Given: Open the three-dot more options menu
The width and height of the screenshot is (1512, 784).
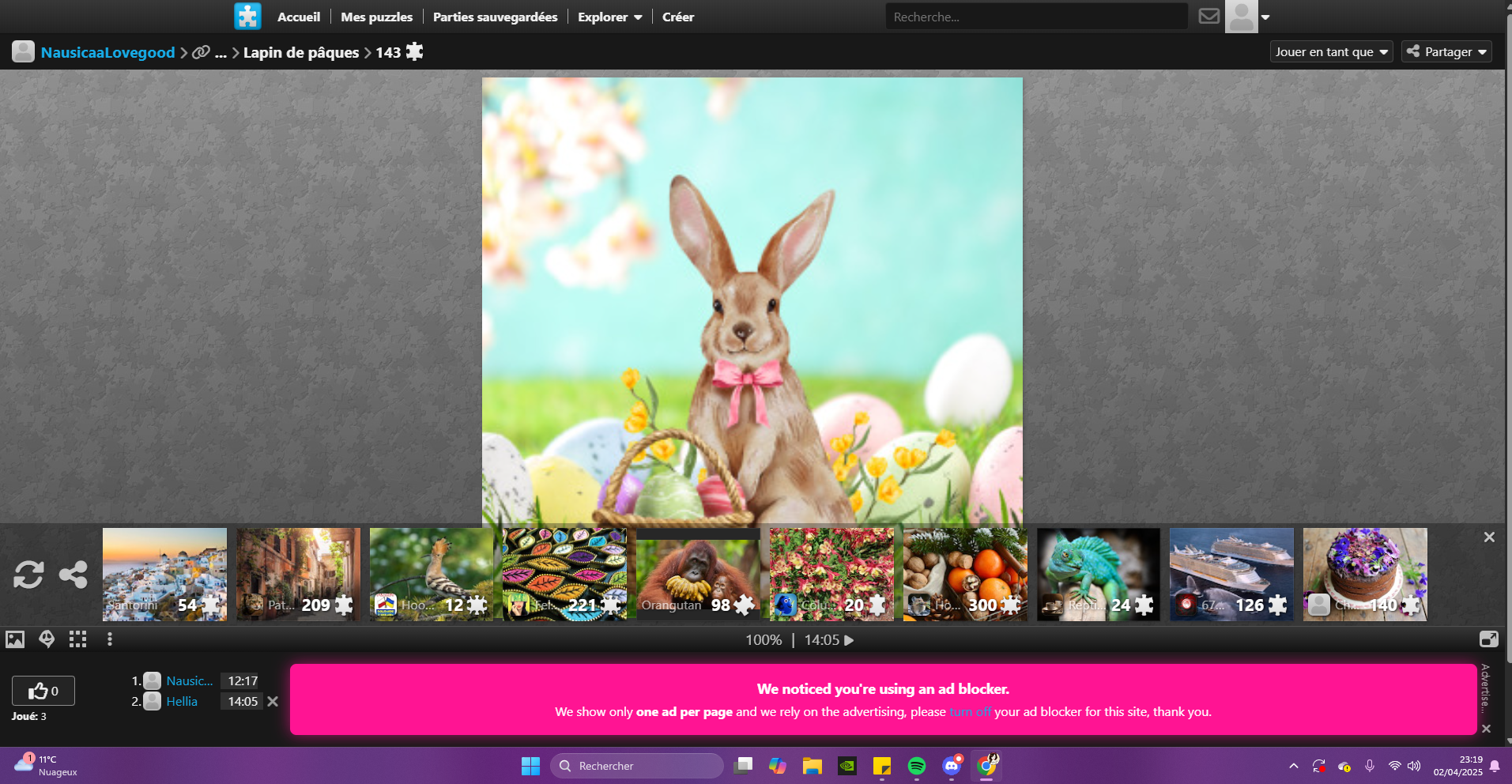Looking at the screenshot, I should click(x=110, y=639).
